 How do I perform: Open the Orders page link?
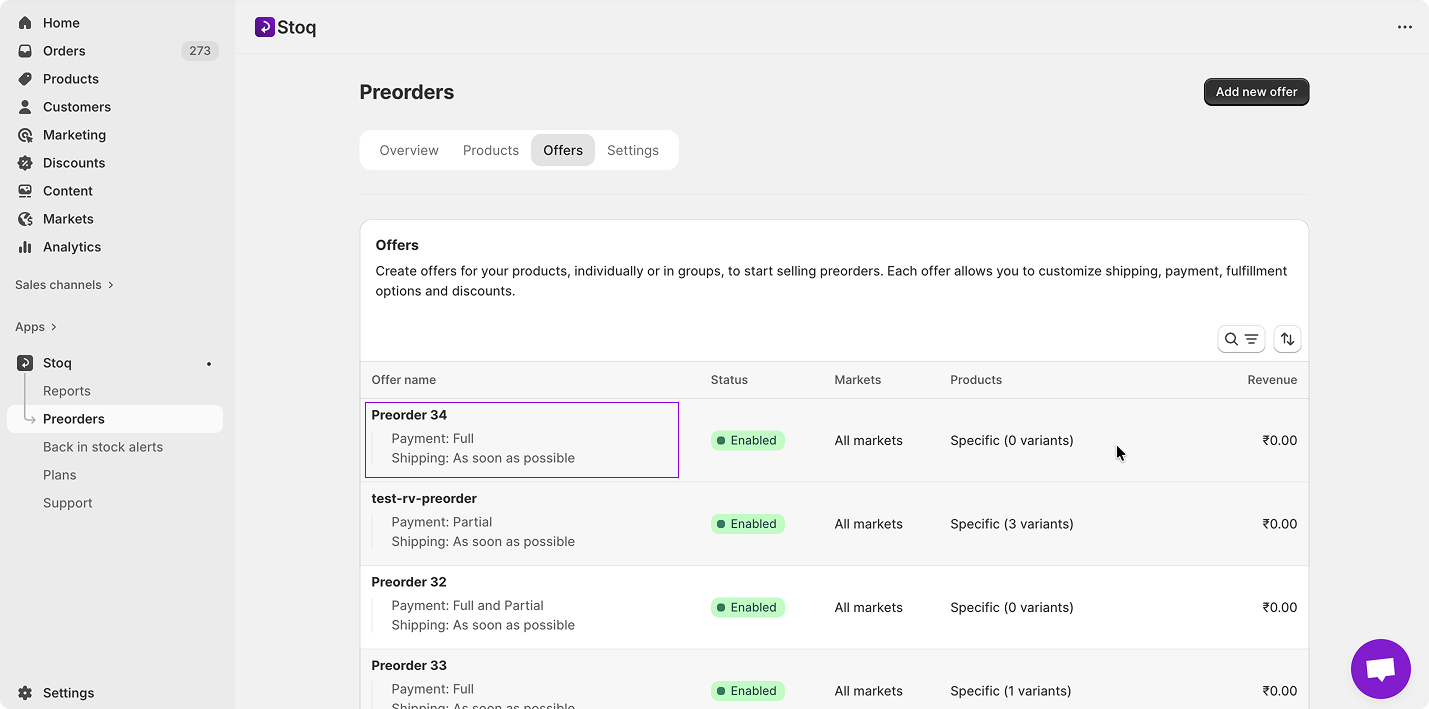click(64, 51)
